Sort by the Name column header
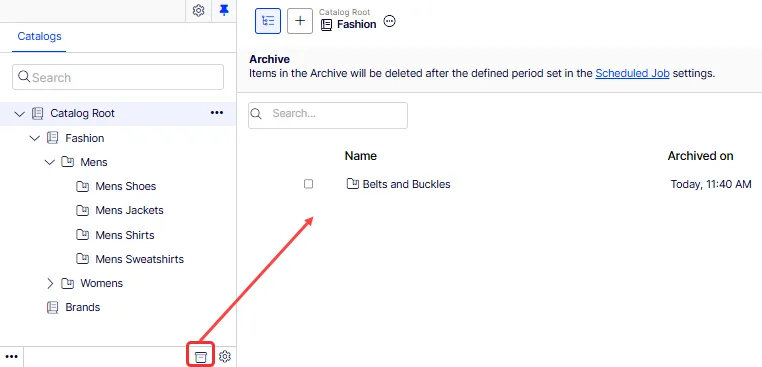 pyautogui.click(x=361, y=156)
